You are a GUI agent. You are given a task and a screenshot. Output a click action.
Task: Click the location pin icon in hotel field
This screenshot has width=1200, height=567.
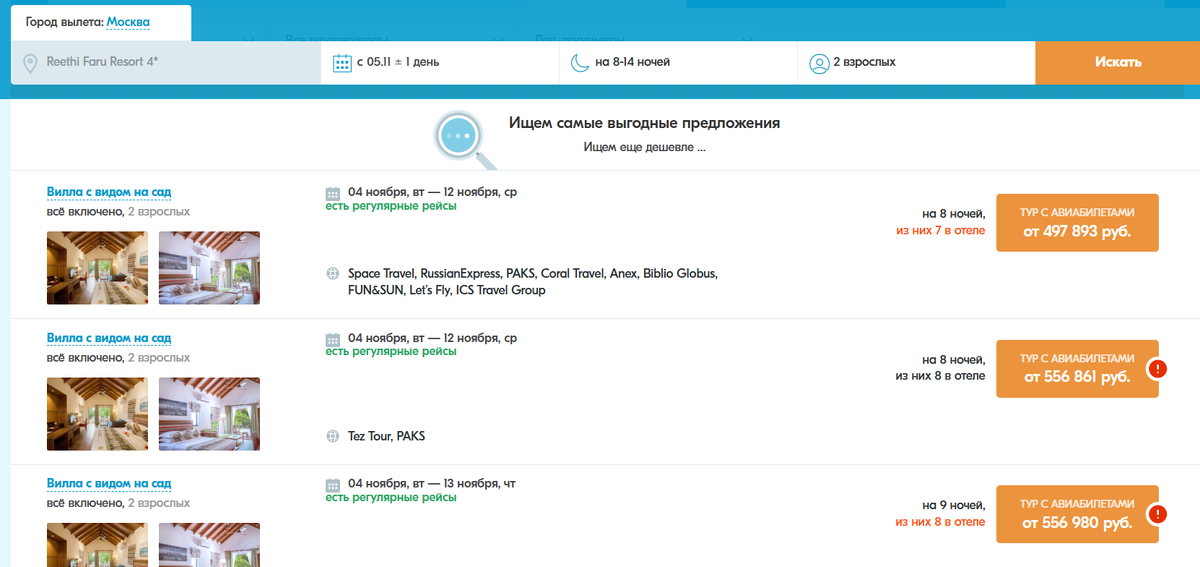pyautogui.click(x=30, y=63)
